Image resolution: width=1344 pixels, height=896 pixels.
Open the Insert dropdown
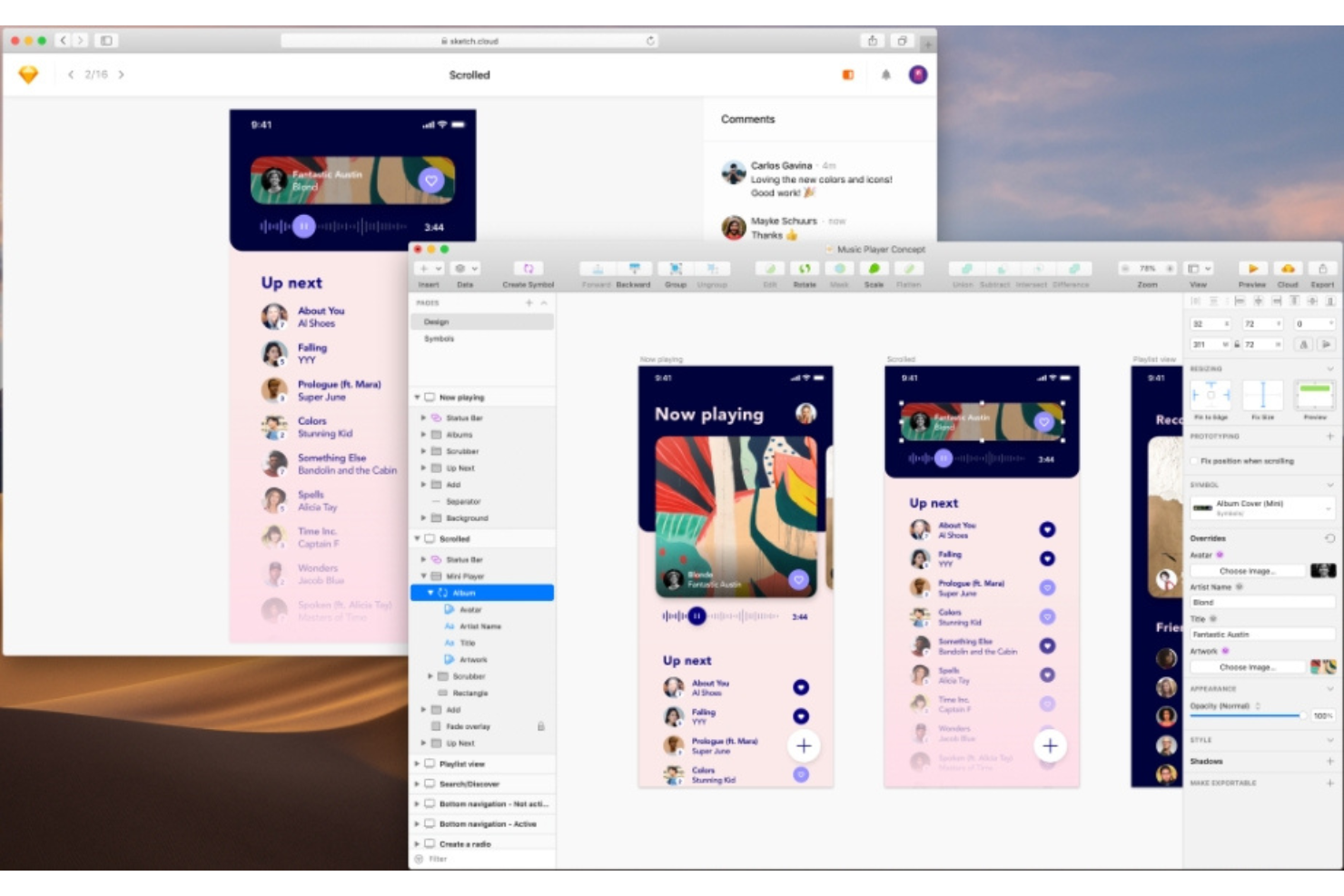click(x=429, y=269)
